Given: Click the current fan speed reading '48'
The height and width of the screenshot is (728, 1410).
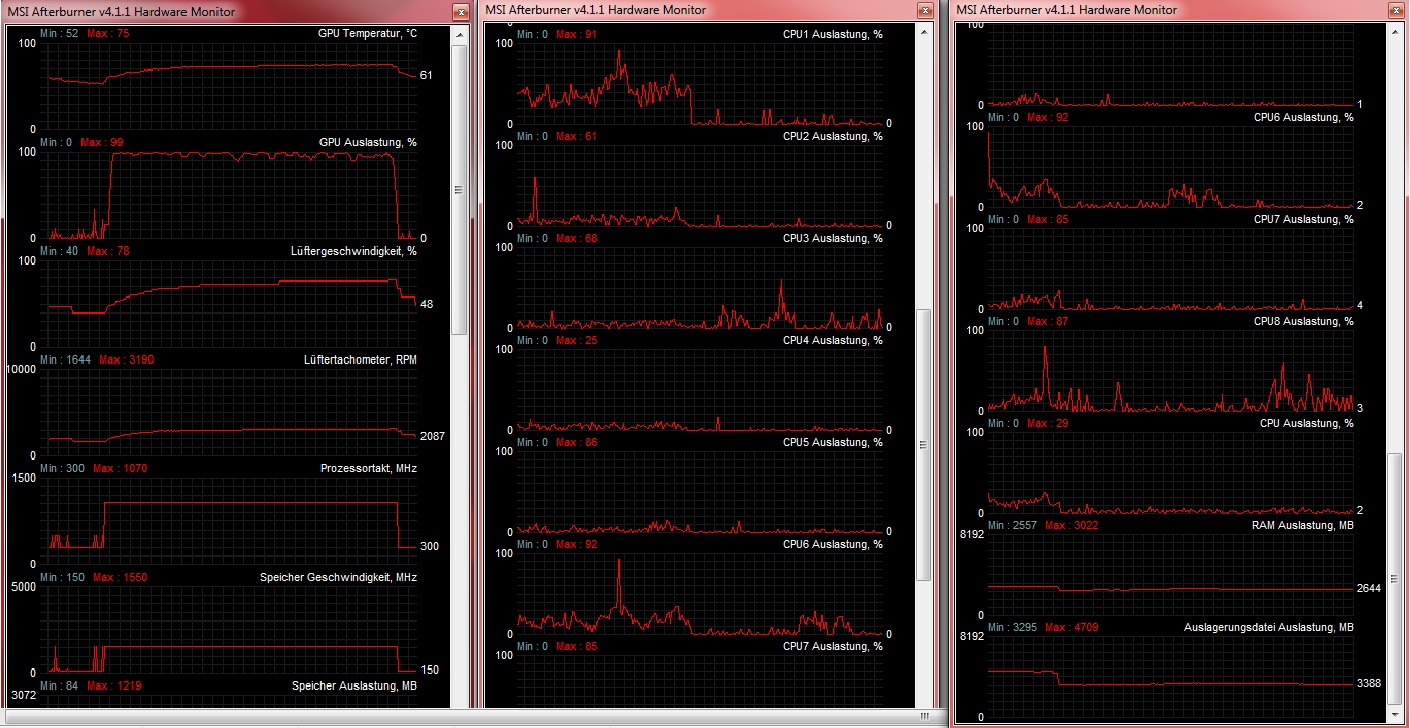Looking at the screenshot, I should tap(426, 305).
